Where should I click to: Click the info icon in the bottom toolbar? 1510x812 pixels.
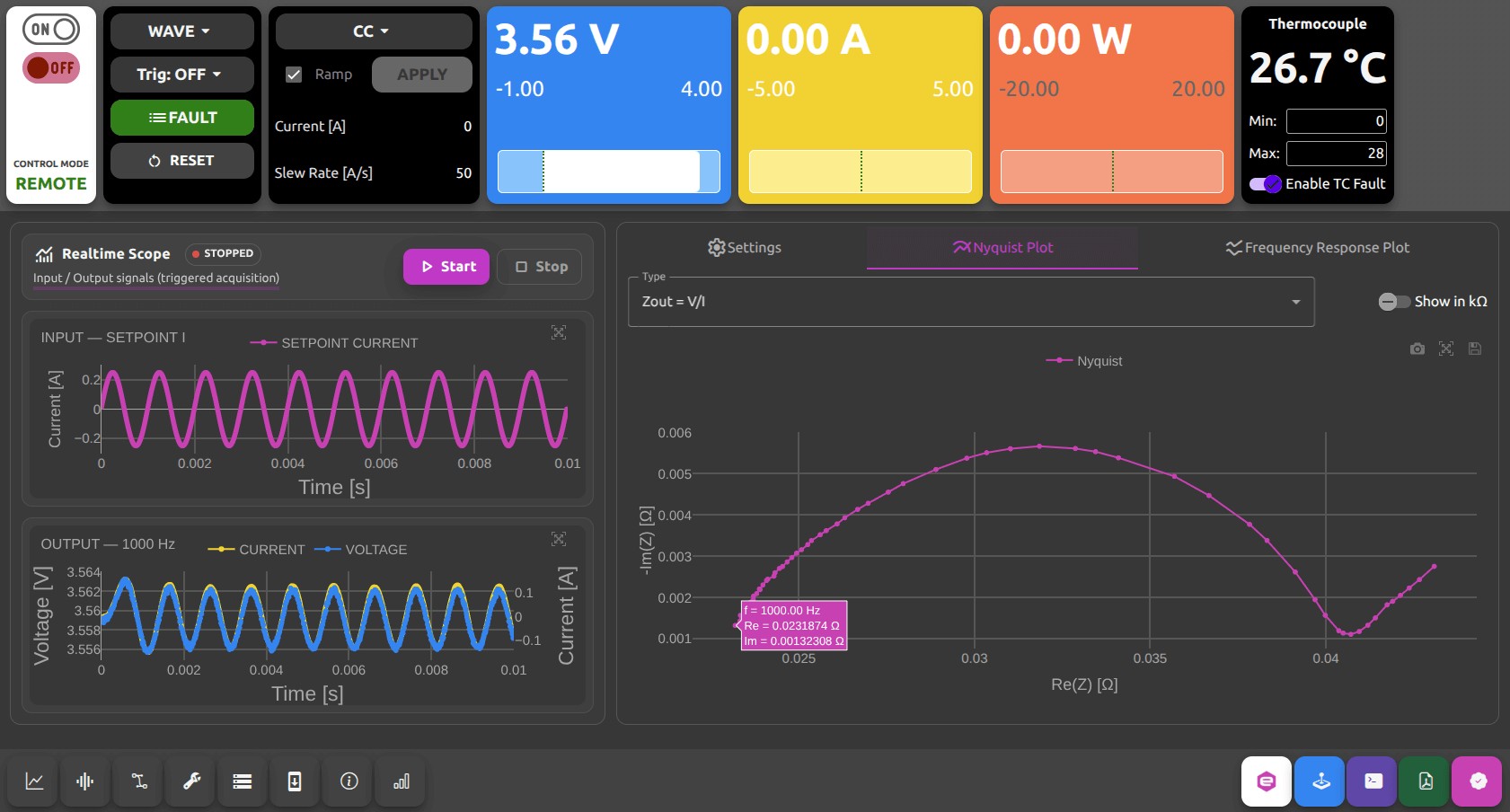[348, 781]
